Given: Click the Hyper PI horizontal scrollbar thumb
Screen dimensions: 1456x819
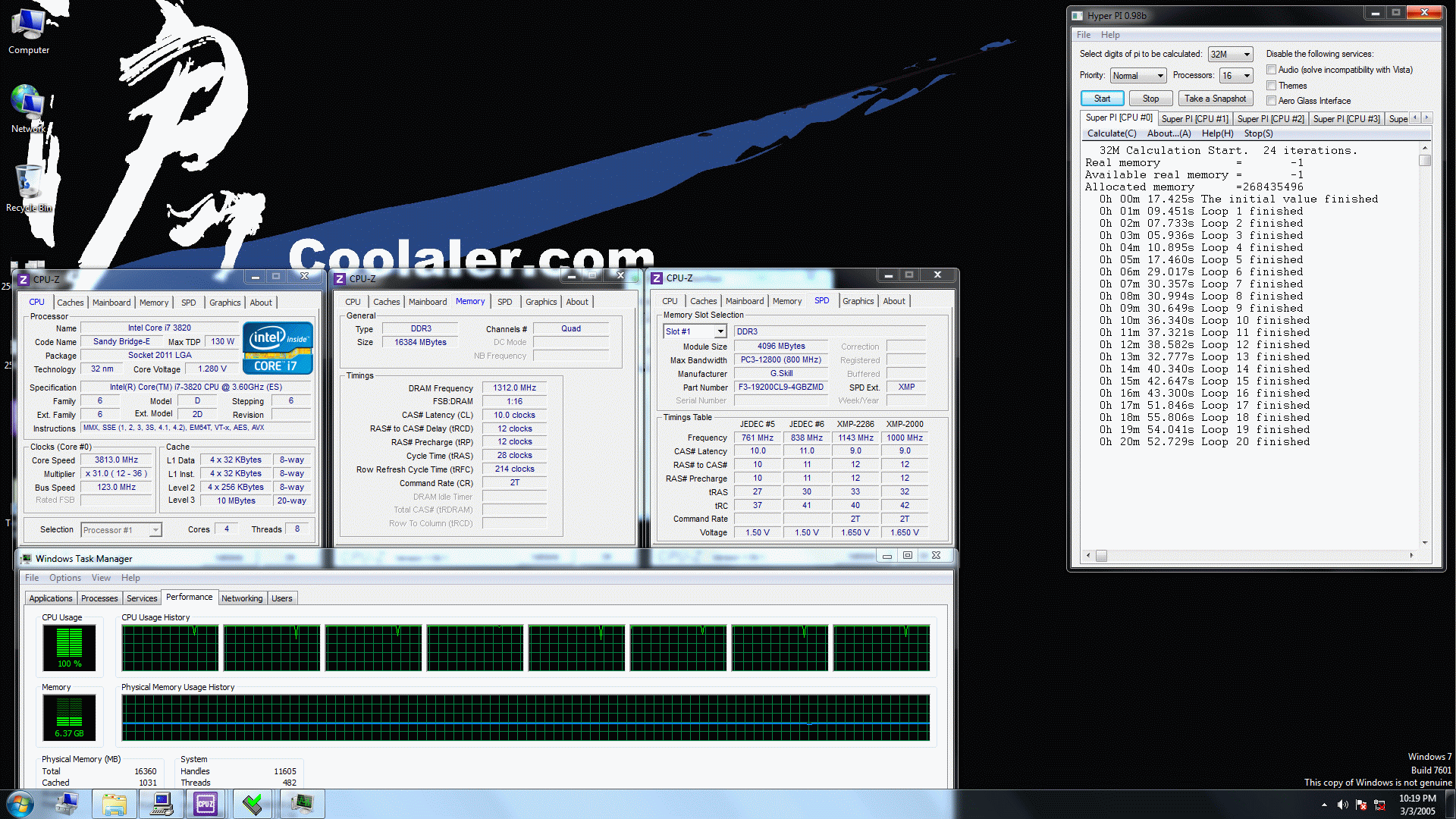Looking at the screenshot, I should 1101,556.
